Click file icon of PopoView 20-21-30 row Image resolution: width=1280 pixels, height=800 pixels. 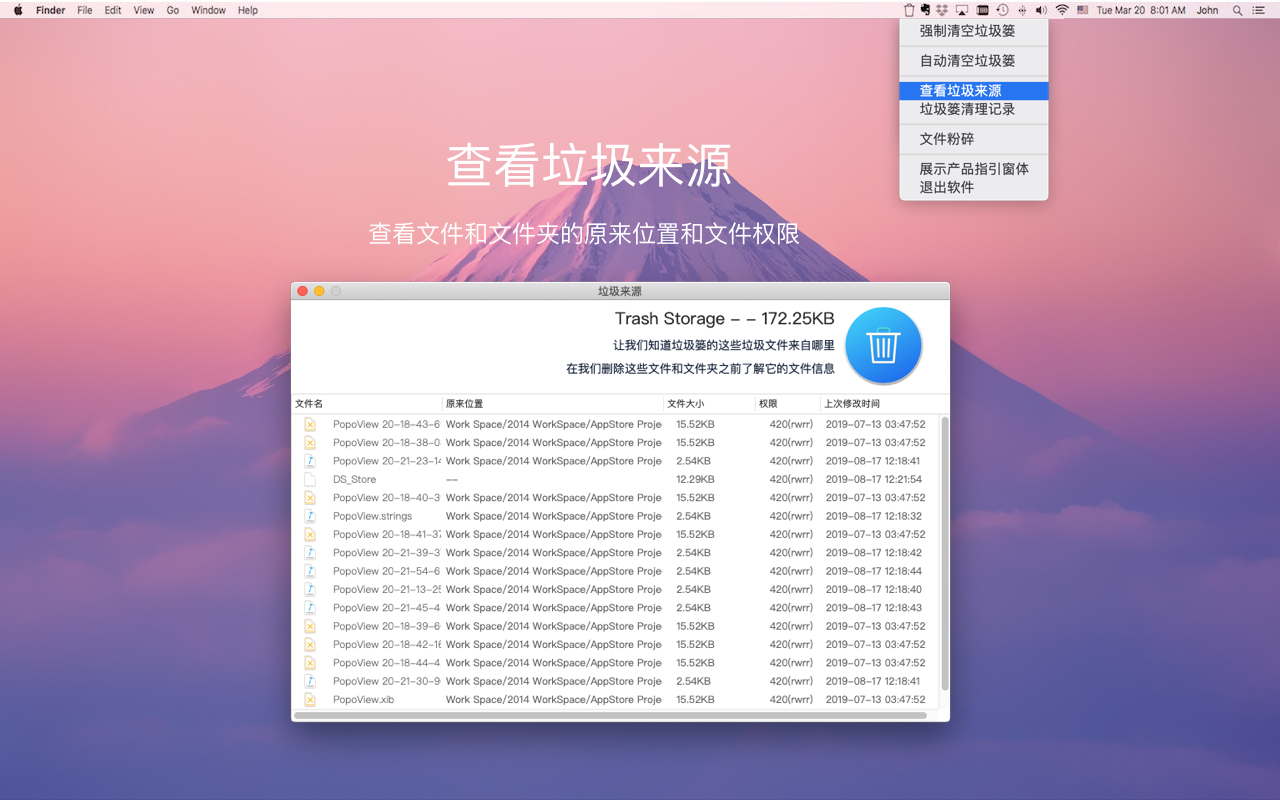310,681
